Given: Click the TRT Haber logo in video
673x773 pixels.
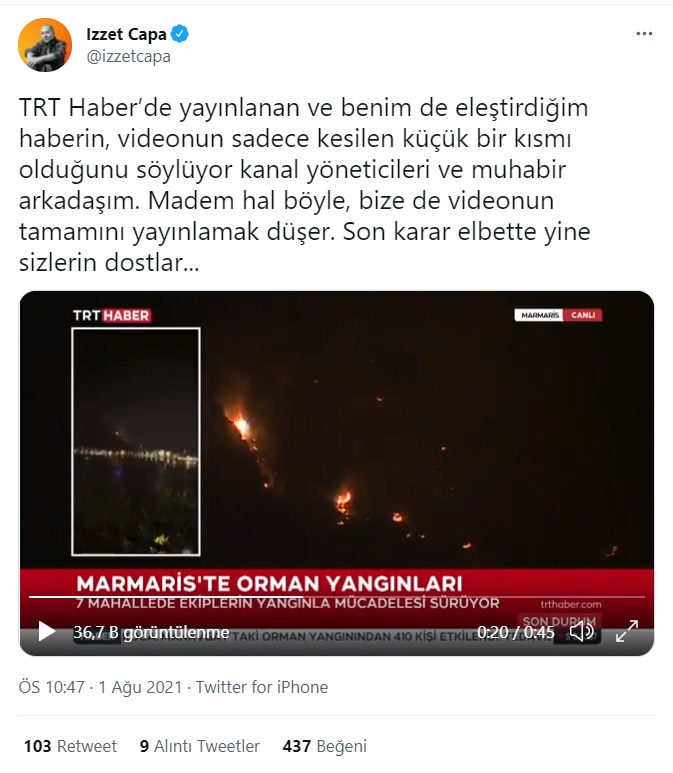Looking at the screenshot, I should [x=111, y=316].
